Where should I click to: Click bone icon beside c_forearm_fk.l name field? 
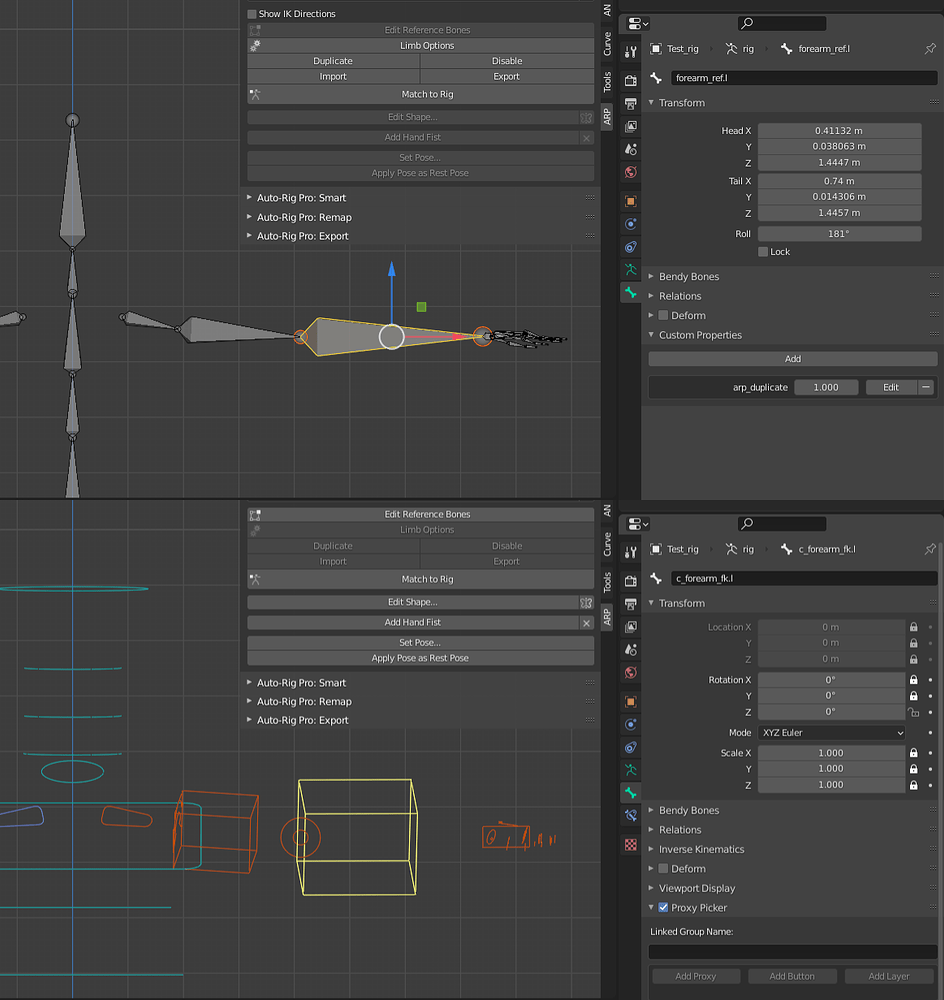(x=656, y=578)
